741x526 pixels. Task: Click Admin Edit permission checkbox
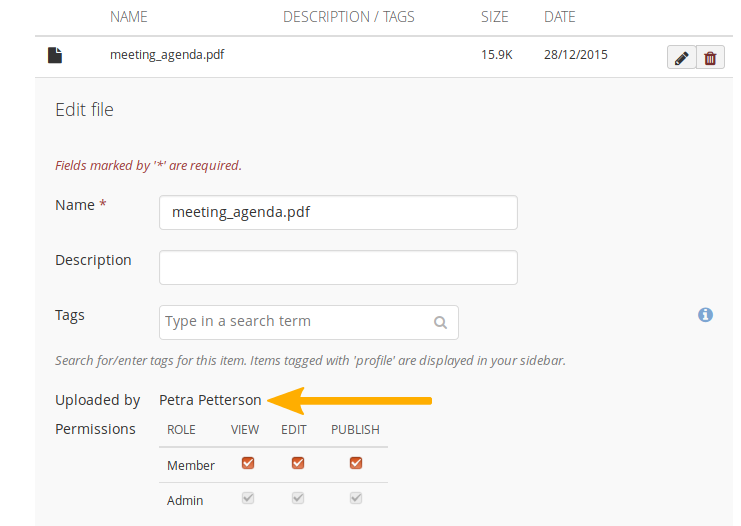297,498
